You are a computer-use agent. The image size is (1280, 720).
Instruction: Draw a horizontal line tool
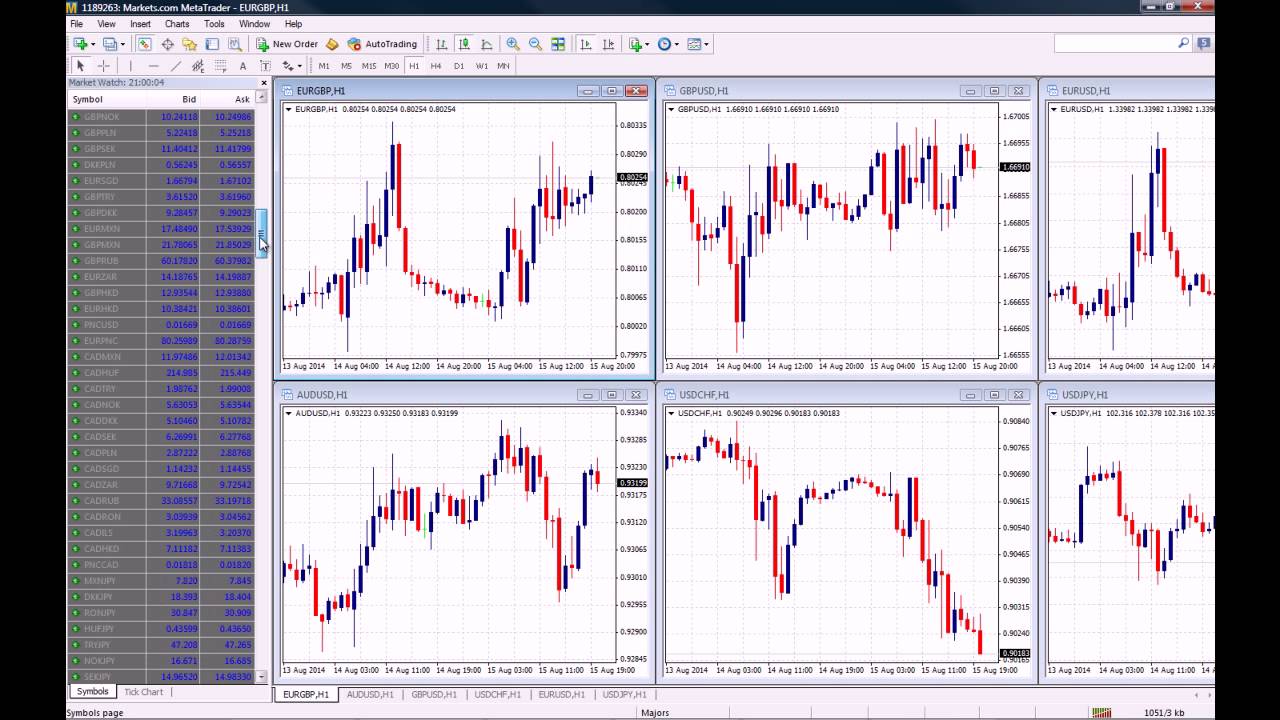tap(153, 66)
